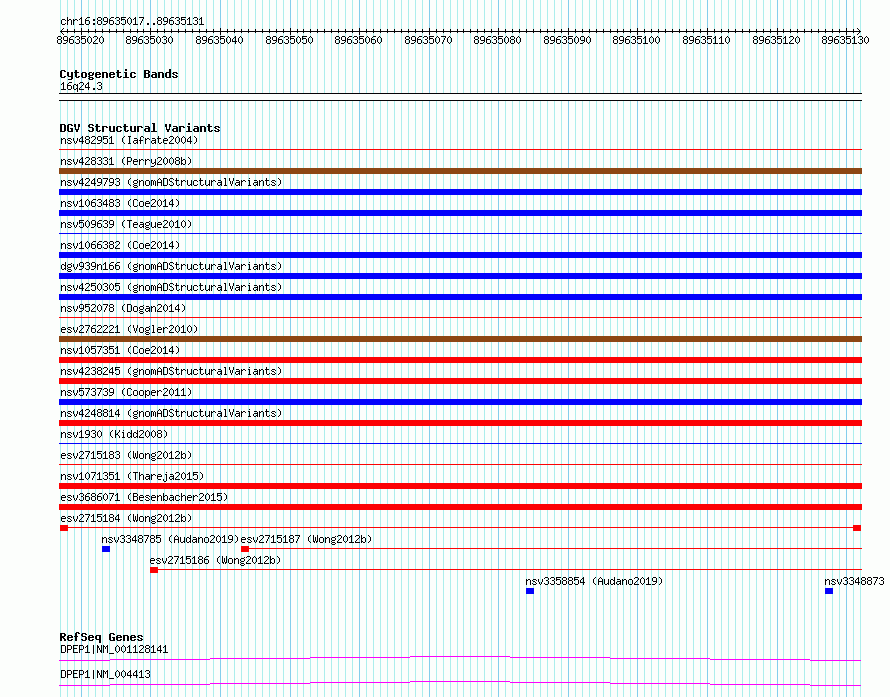Image resolution: width=890 pixels, height=697 pixels.
Task: Click the red esv2715186 start marker
Action: 154,570
